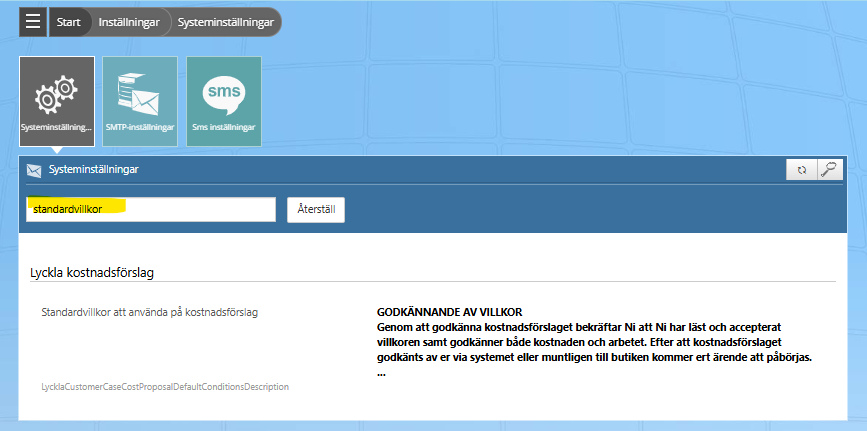
Task: Click the LycklaCustomerCaseCostProposalDefaultConditionsDescription key text
Action: [165, 387]
